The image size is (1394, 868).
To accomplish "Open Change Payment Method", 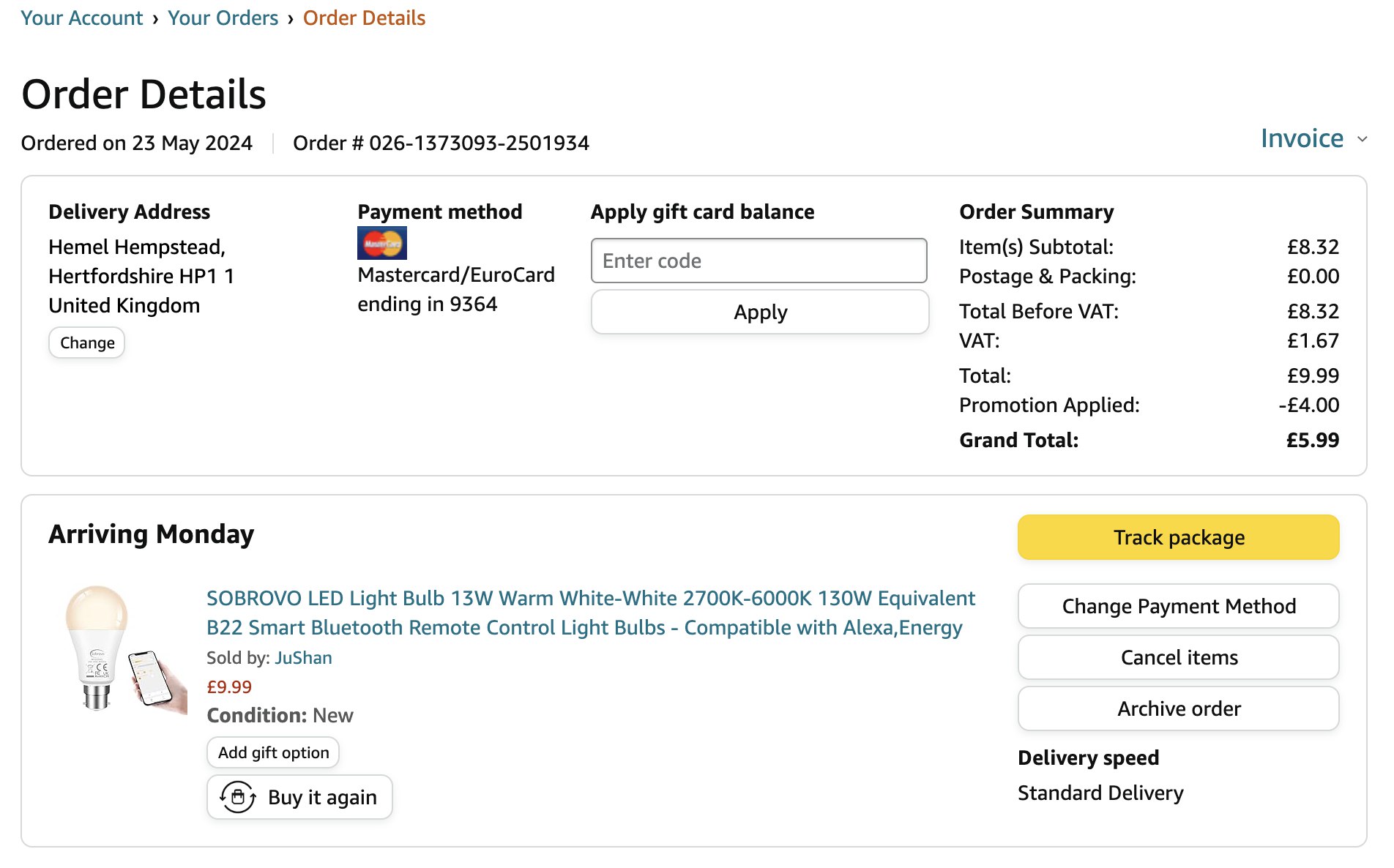I will pyautogui.click(x=1178, y=606).
